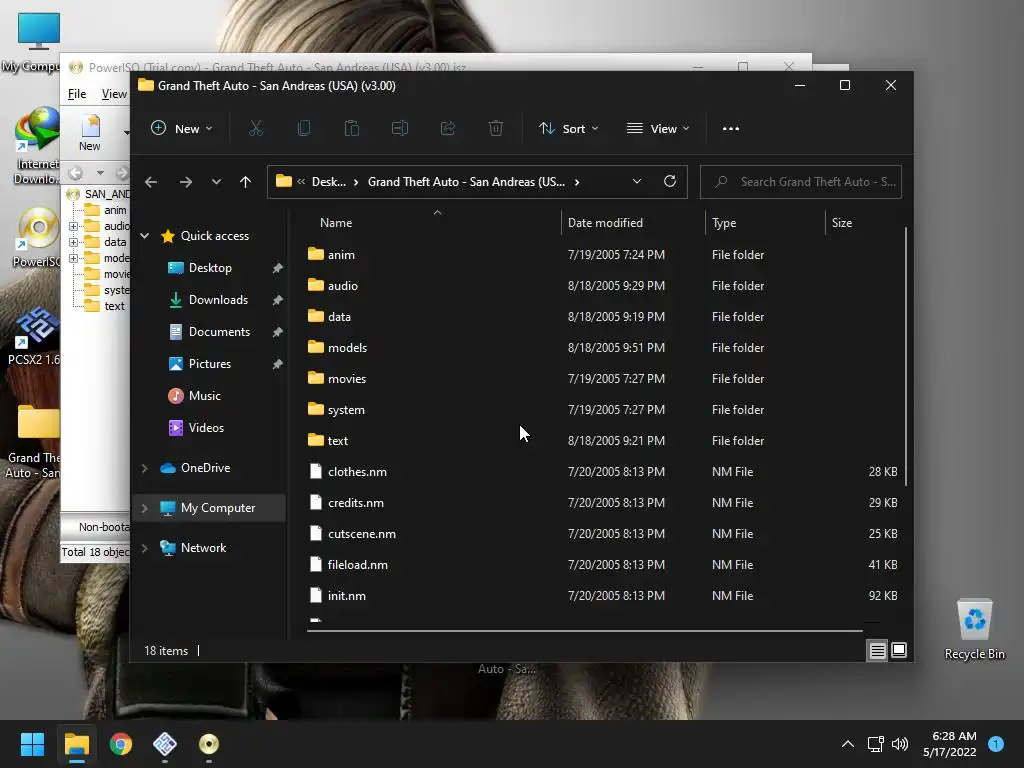Click the Copy icon in Explorer toolbar
Image resolution: width=1024 pixels, height=768 pixels.
tap(304, 129)
